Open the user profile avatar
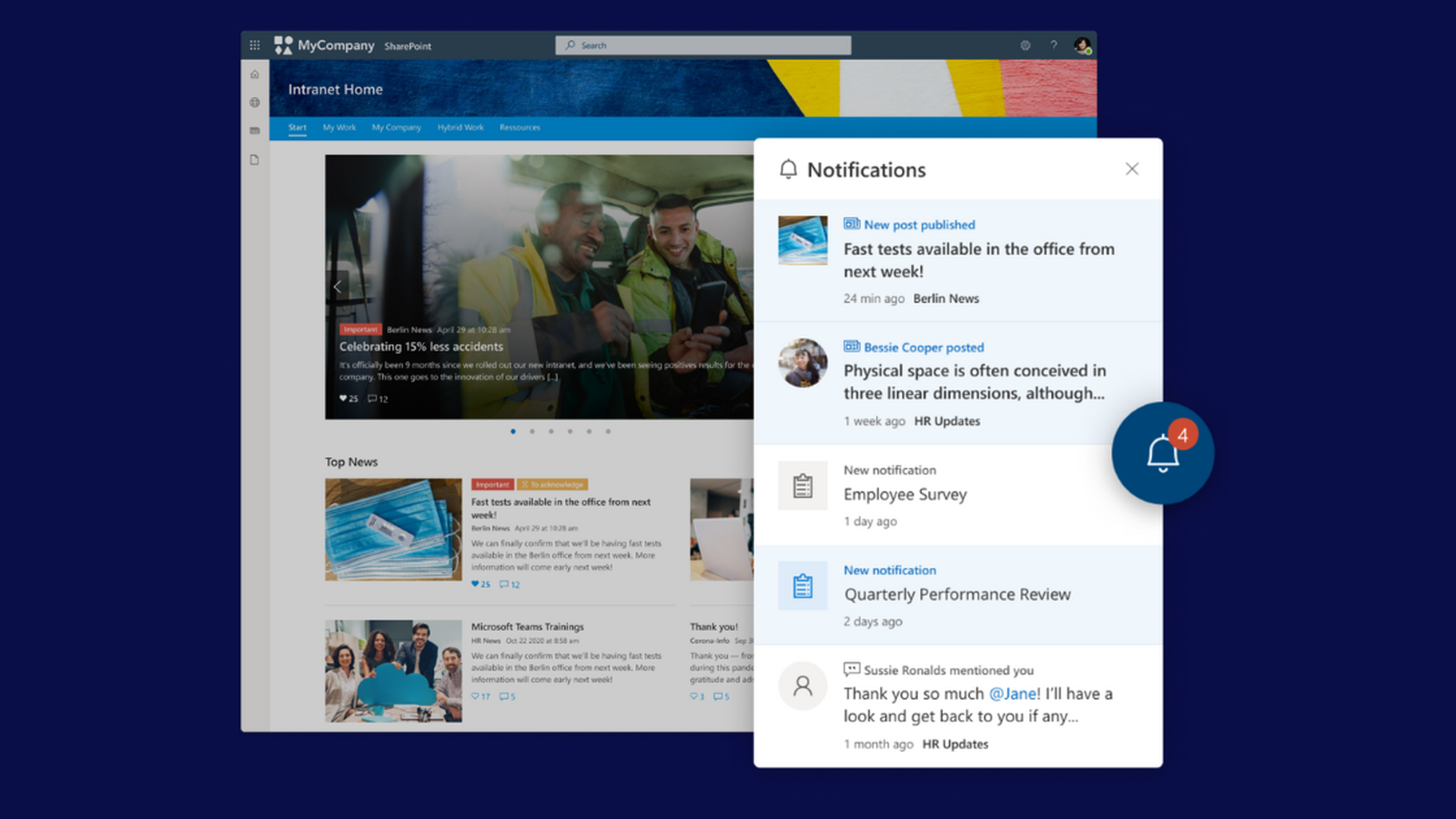The width and height of the screenshot is (1456, 819). coord(1082,45)
